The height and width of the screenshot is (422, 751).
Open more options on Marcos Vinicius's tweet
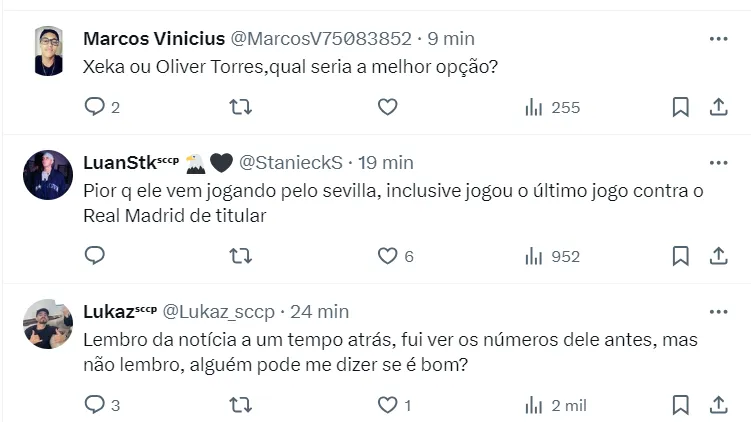718,38
